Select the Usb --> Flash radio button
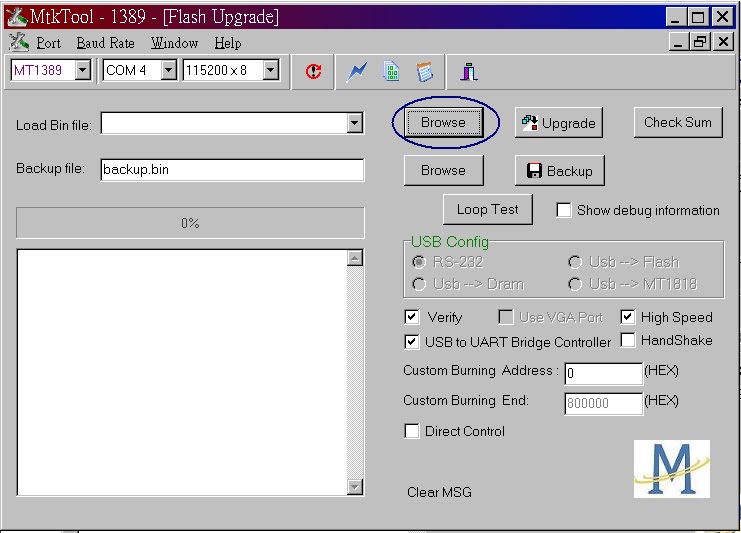The width and height of the screenshot is (741, 533). (575, 262)
